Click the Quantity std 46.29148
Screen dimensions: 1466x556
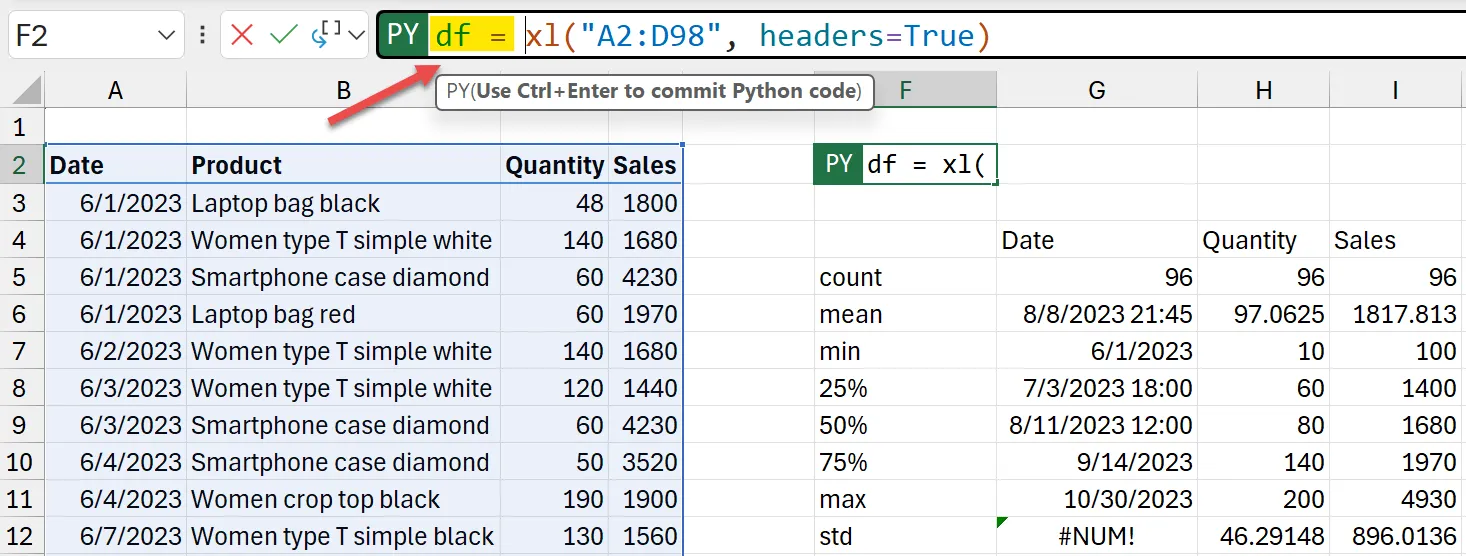1264,536
